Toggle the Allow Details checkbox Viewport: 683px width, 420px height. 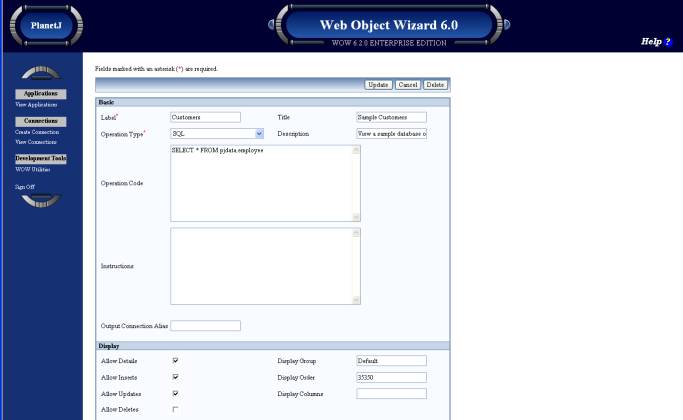(x=175, y=360)
